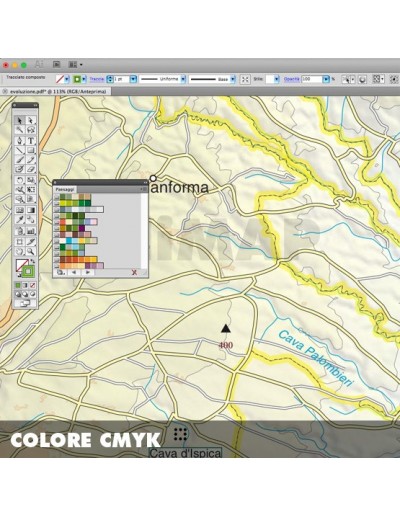Go to next swatch library arrow
This screenshot has width=400, height=517.
point(88,272)
